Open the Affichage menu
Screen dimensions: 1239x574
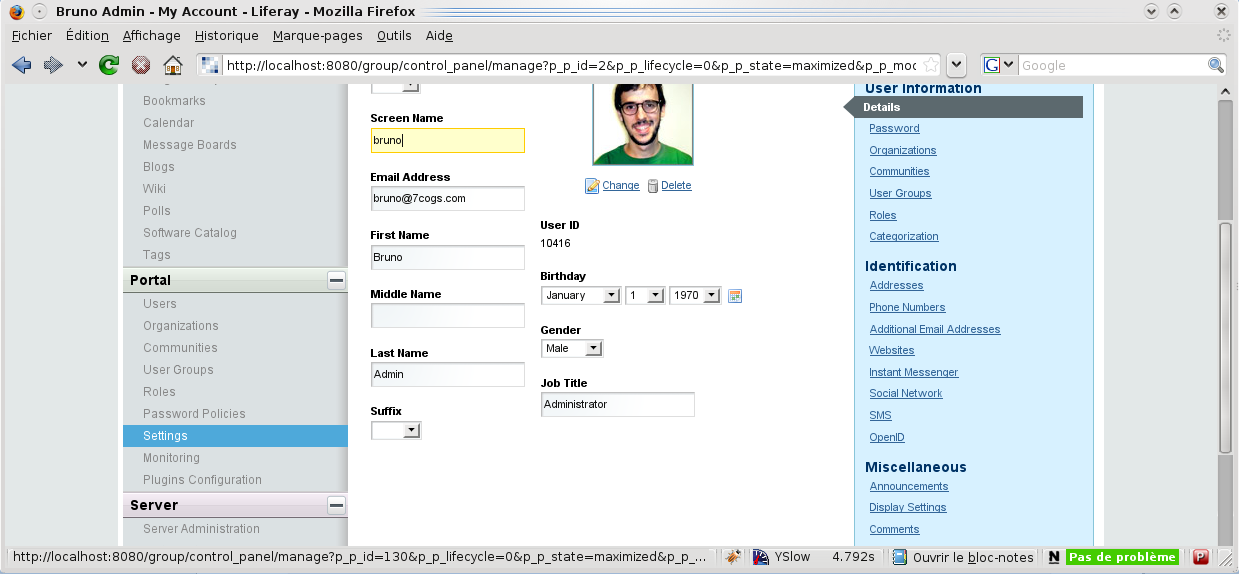click(152, 35)
